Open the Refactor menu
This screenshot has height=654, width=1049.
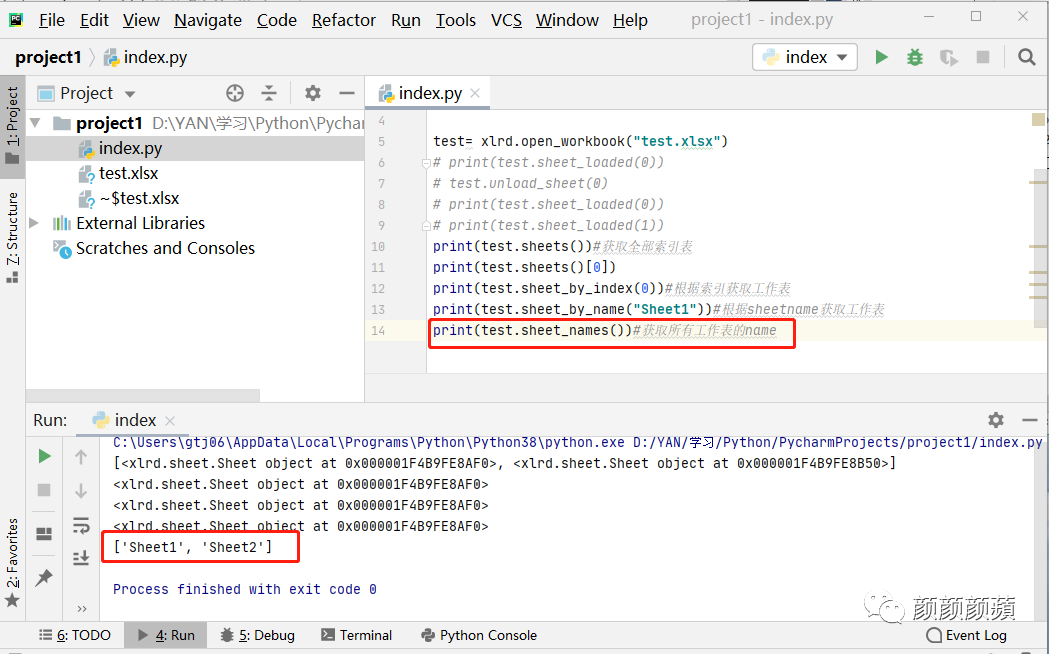(x=344, y=20)
